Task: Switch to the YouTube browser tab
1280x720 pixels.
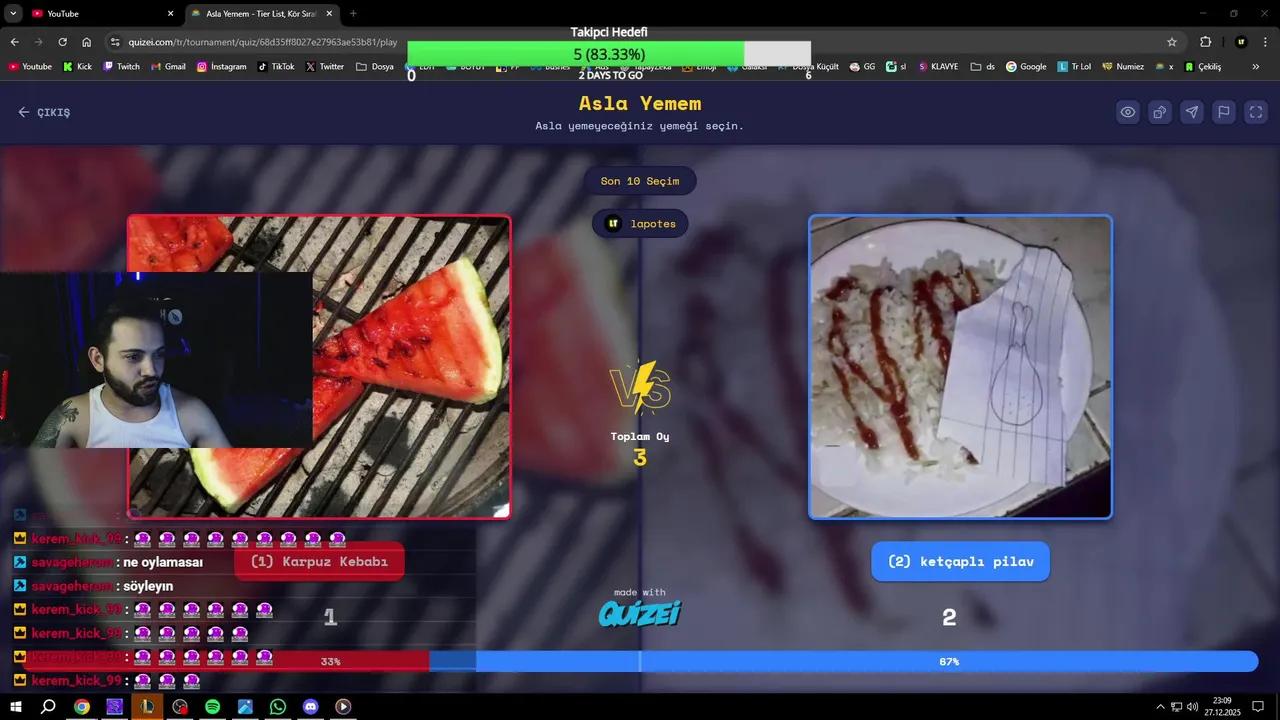Action: point(100,13)
